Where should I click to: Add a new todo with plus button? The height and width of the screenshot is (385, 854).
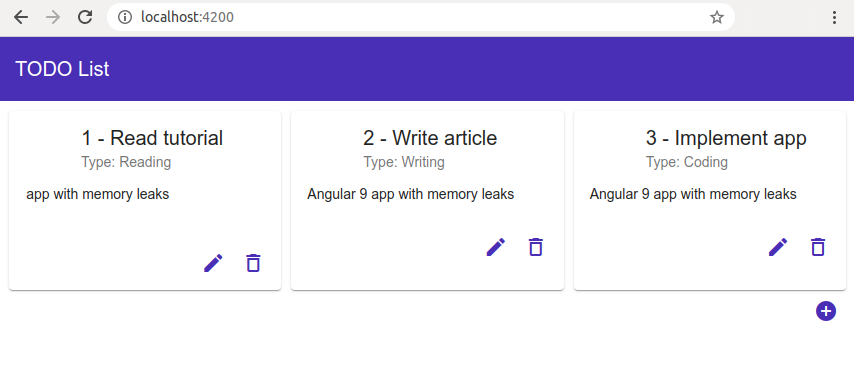pyautogui.click(x=826, y=311)
